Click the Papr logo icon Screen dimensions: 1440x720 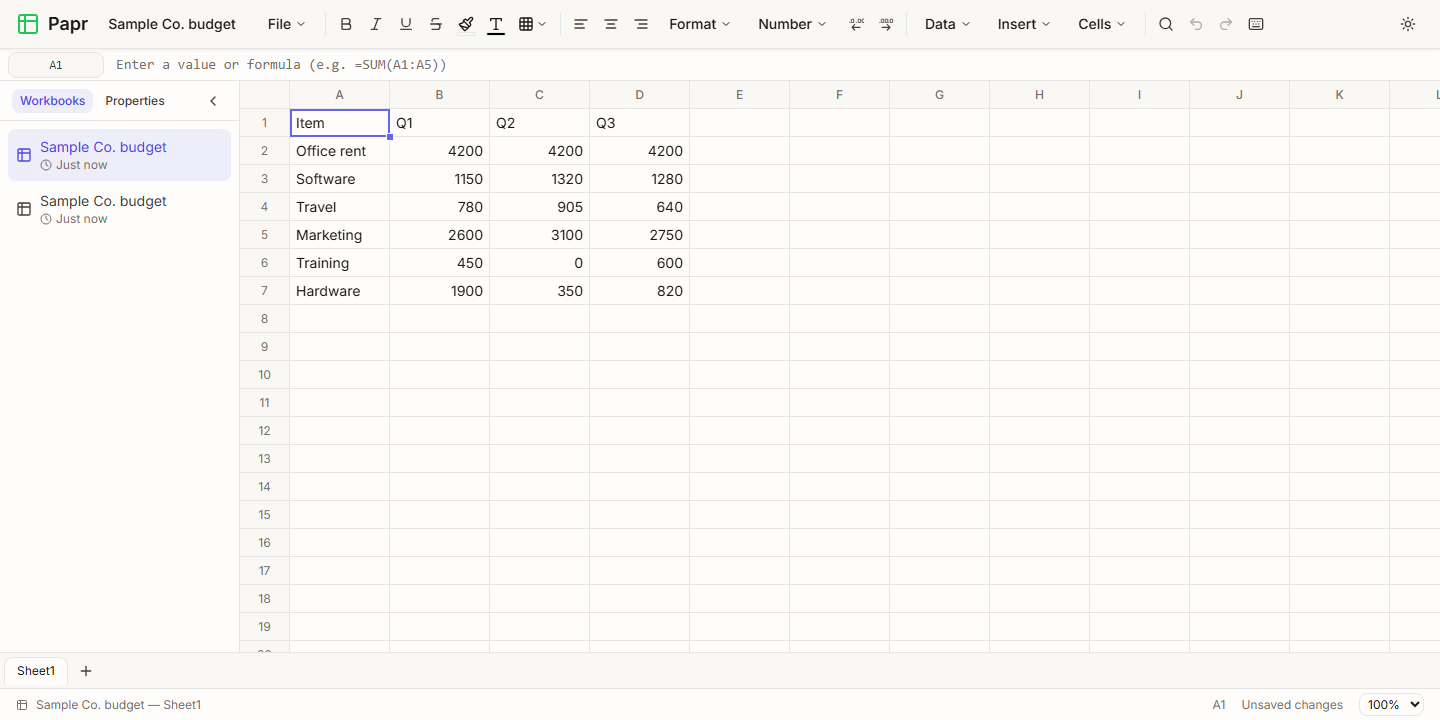coord(28,24)
